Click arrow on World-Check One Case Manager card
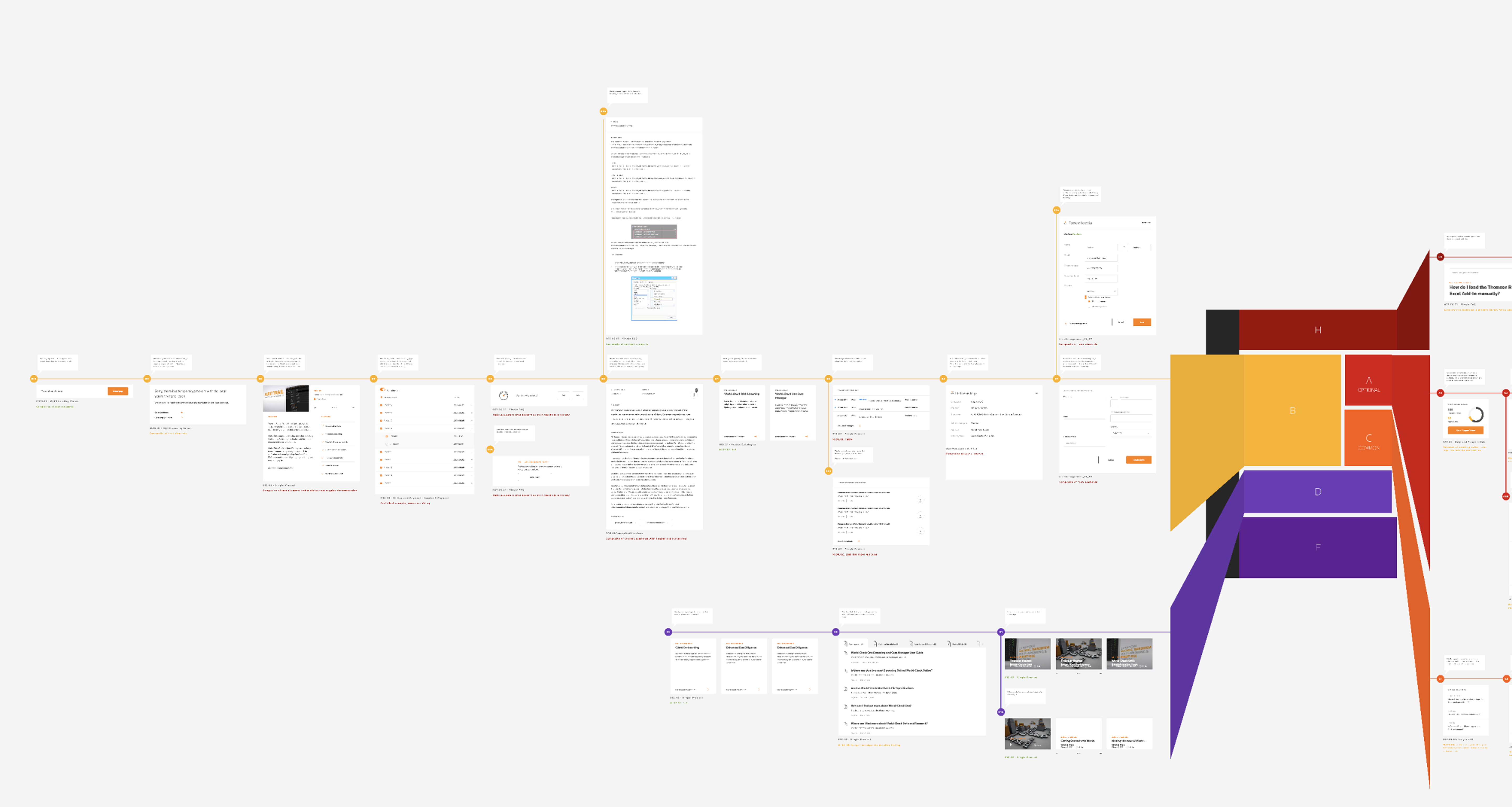 tap(806, 436)
